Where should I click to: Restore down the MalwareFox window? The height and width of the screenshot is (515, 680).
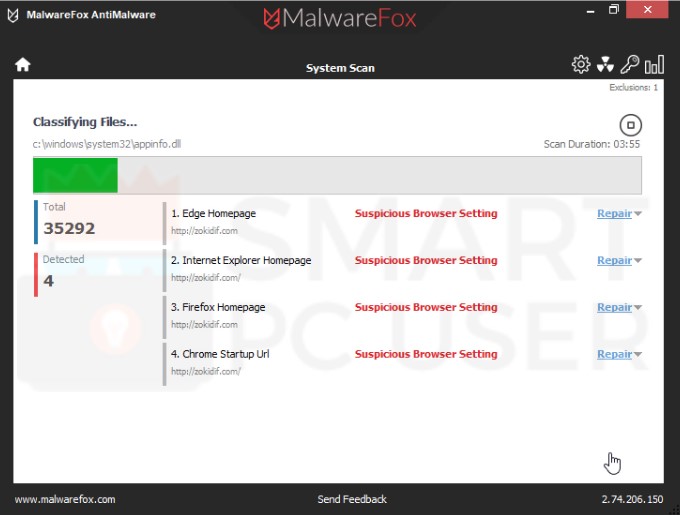coord(614,10)
